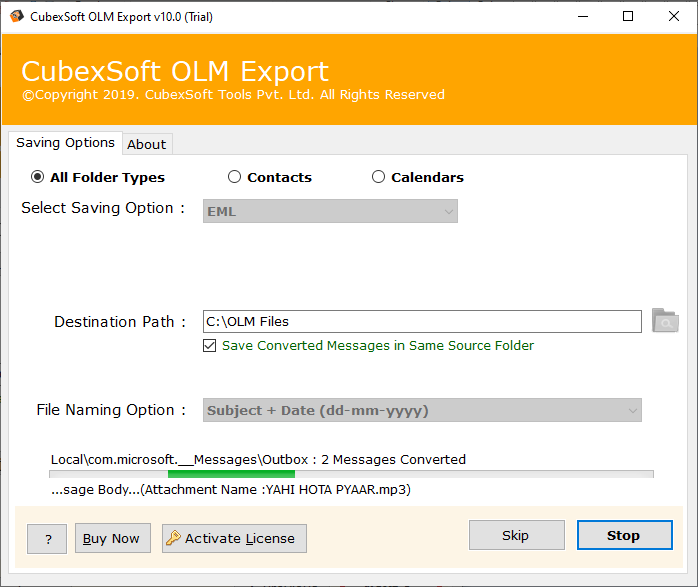Click the Activate License button

coord(234,538)
